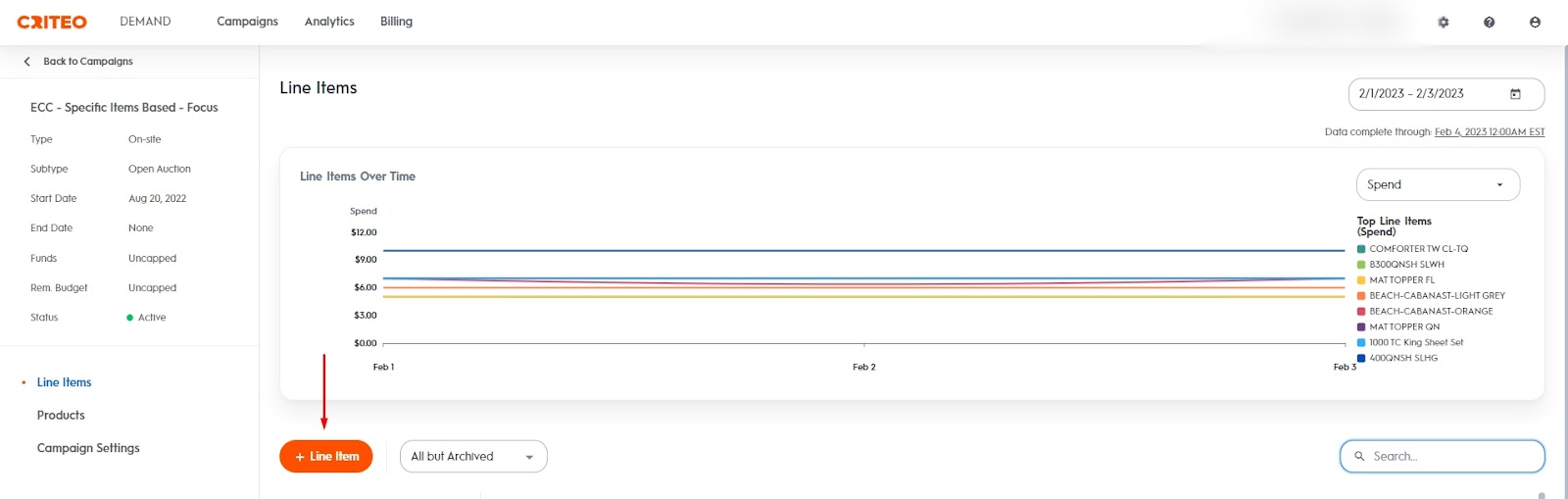Viewport: 1568px width, 499px height.
Task: Click the Feb 4, 2023 data complete link
Action: (1489, 132)
